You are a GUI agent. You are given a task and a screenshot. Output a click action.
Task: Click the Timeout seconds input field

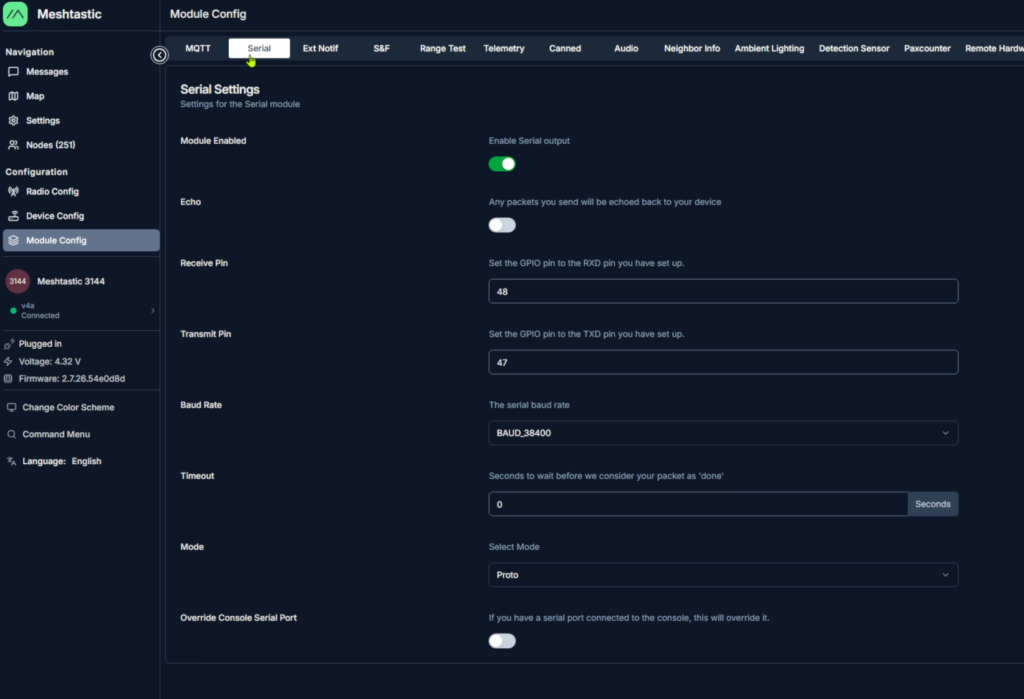697,504
